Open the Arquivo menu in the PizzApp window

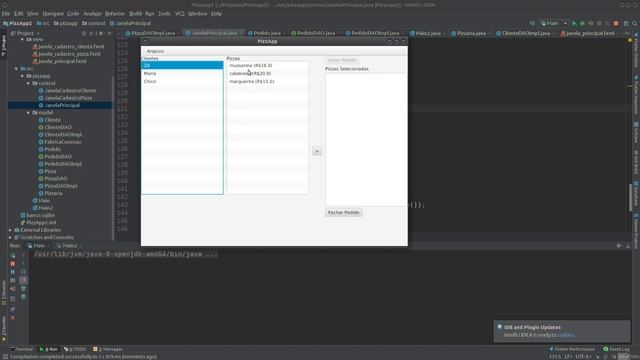click(x=155, y=51)
